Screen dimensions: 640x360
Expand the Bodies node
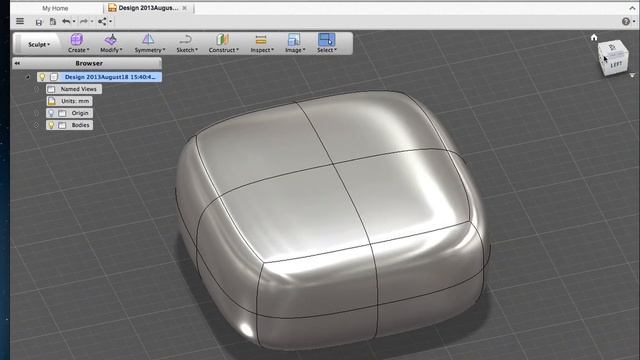pos(36,125)
